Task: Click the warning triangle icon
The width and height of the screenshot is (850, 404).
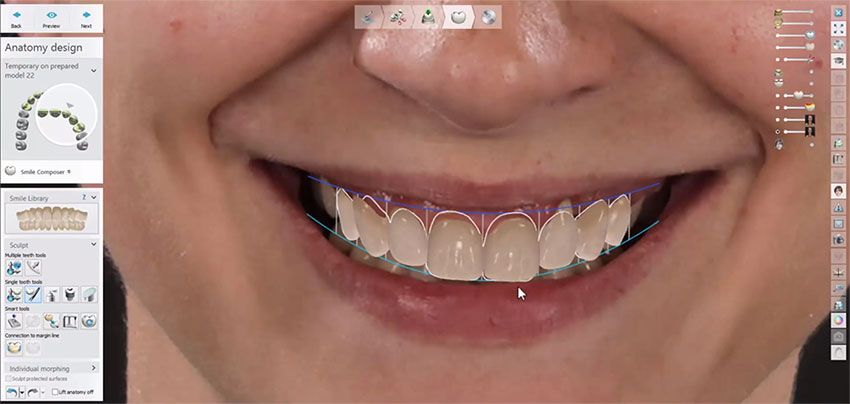Action: click(x=838, y=207)
